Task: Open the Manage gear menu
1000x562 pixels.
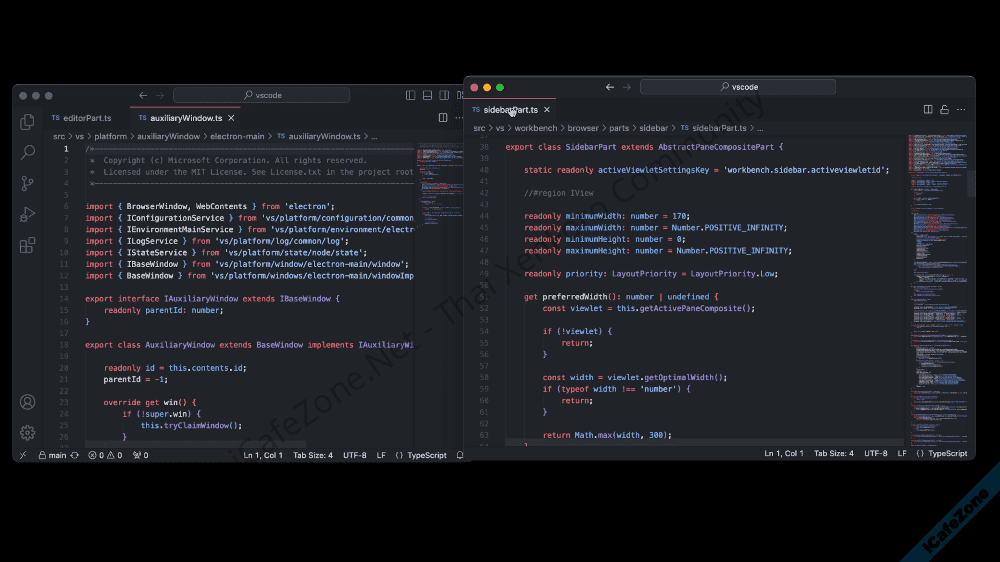Action: pyautogui.click(x=28, y=432)
